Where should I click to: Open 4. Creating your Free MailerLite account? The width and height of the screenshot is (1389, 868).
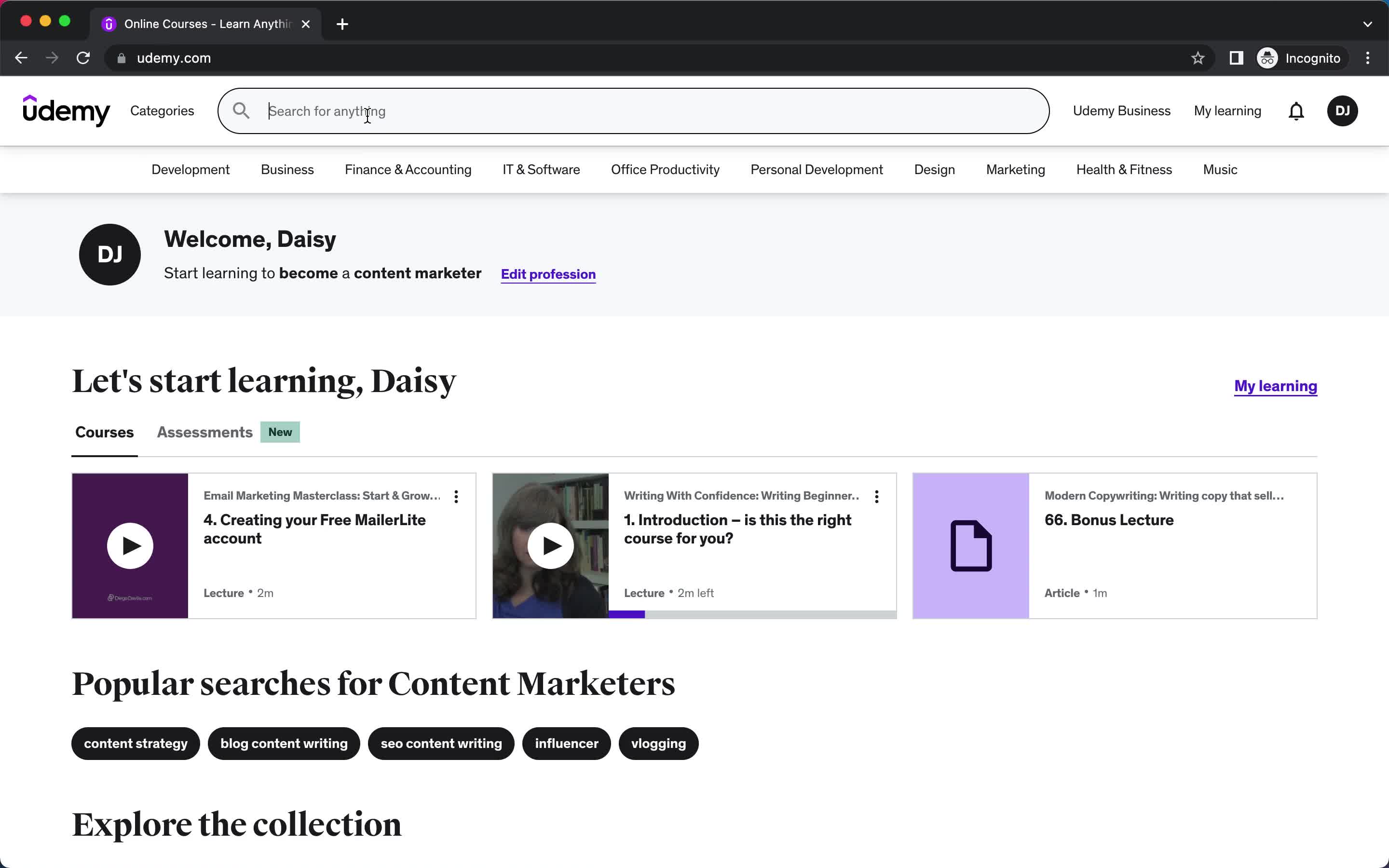314,529
